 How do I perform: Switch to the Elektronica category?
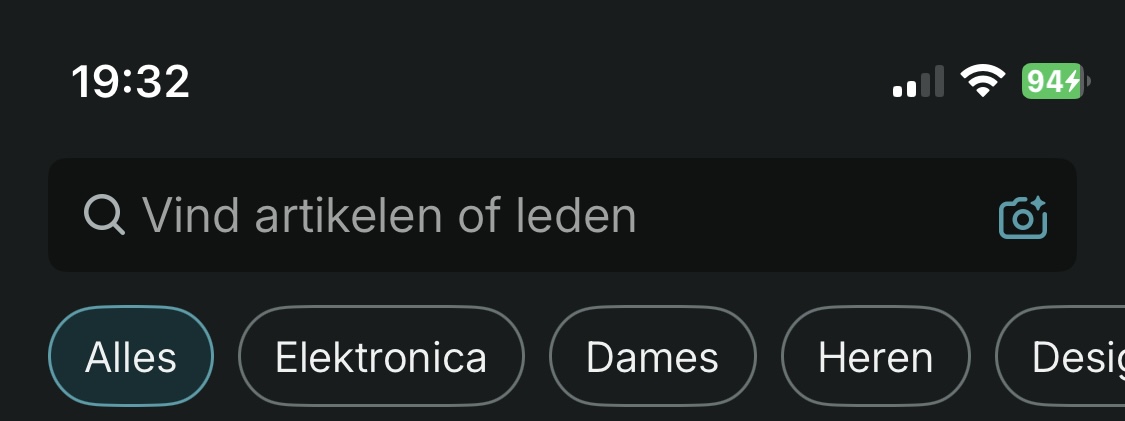tap(381, 357)
